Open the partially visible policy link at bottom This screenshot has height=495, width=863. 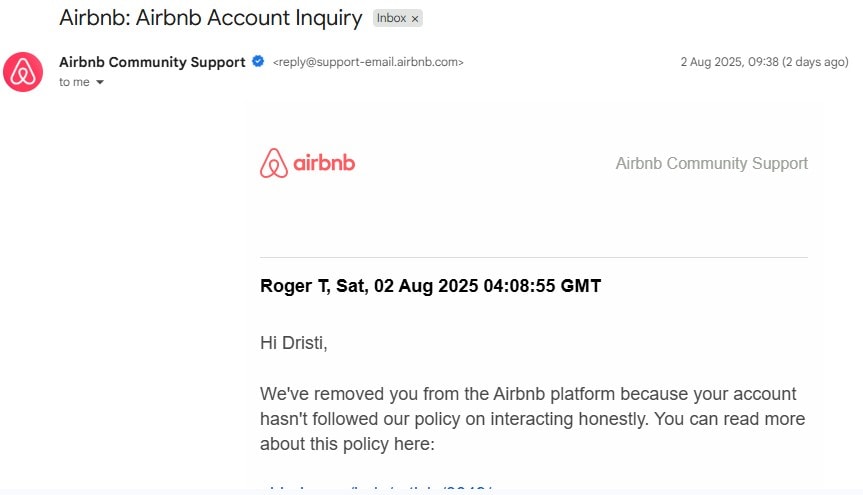pos(376,488)
